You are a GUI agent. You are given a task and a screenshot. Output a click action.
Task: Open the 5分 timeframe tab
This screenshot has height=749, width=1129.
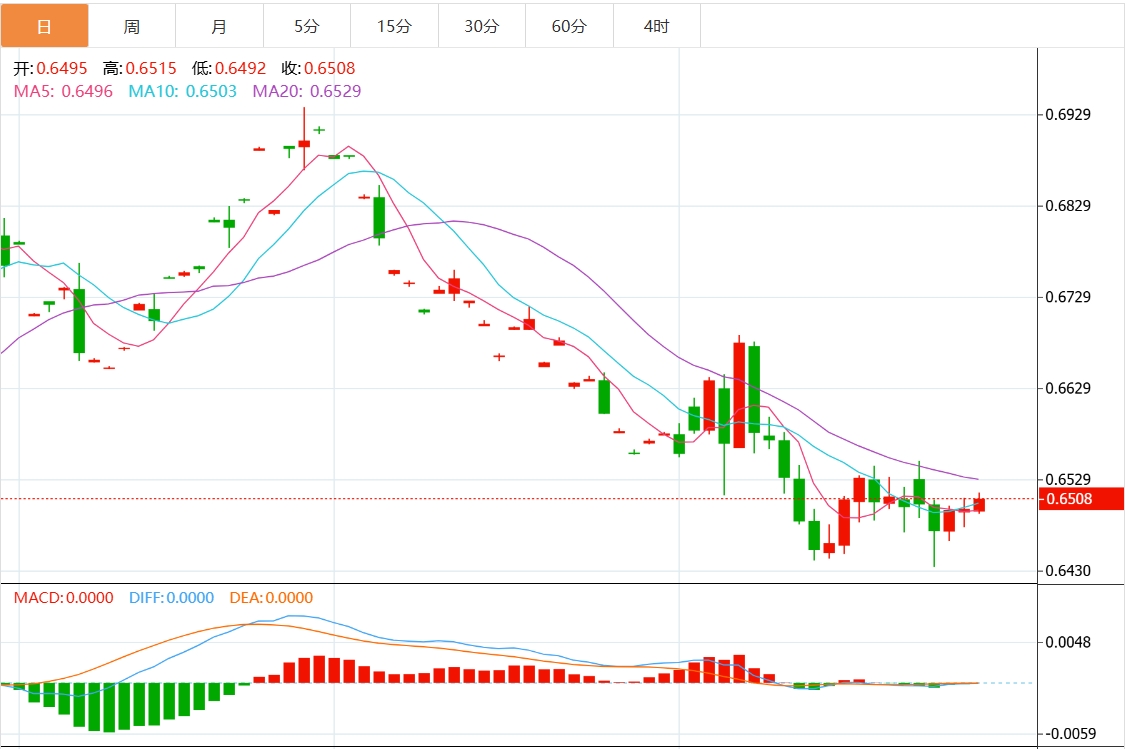[x=307, y=26]
